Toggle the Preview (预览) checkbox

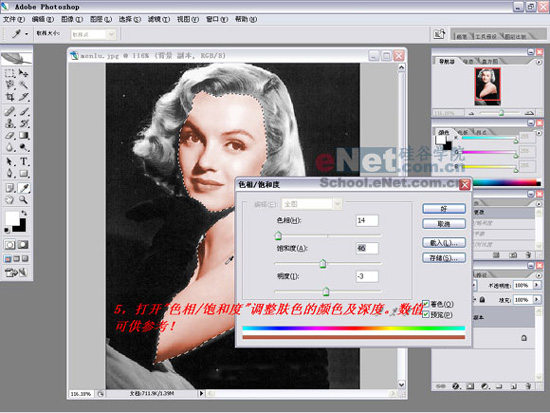pos(426,314)
